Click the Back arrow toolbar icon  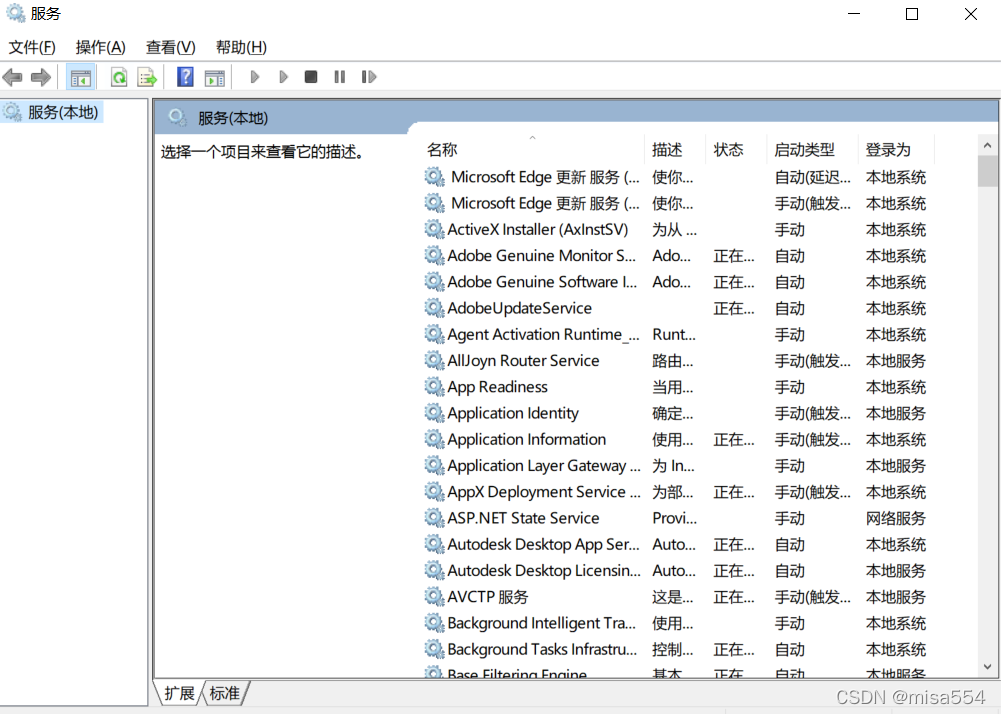coord(12,77)
